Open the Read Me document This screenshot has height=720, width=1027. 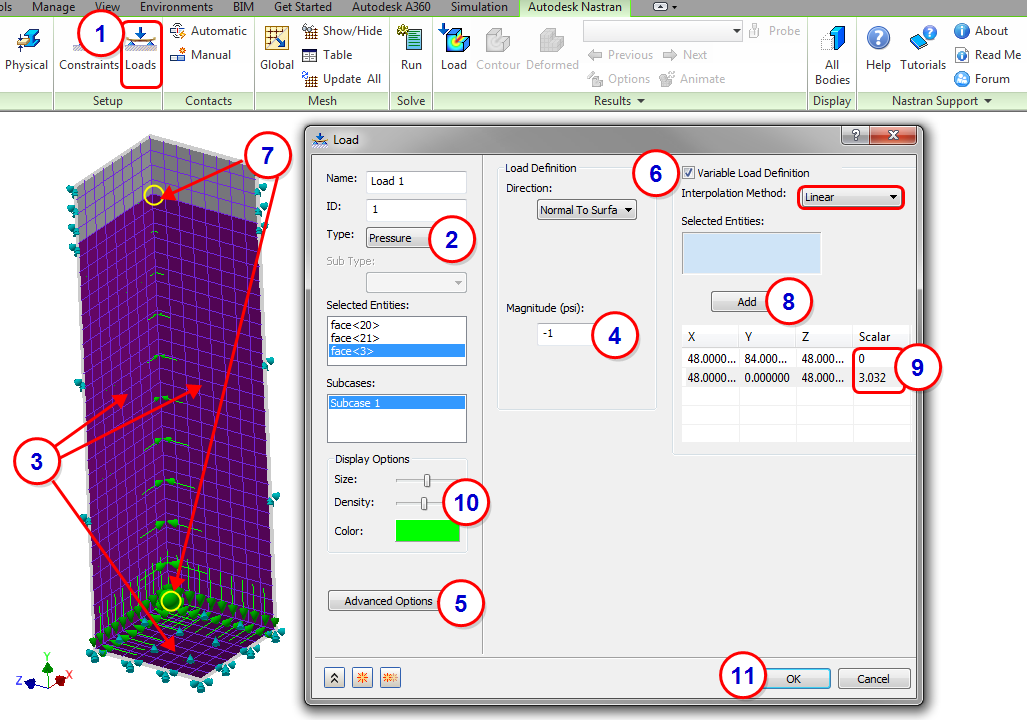point(988,55)
